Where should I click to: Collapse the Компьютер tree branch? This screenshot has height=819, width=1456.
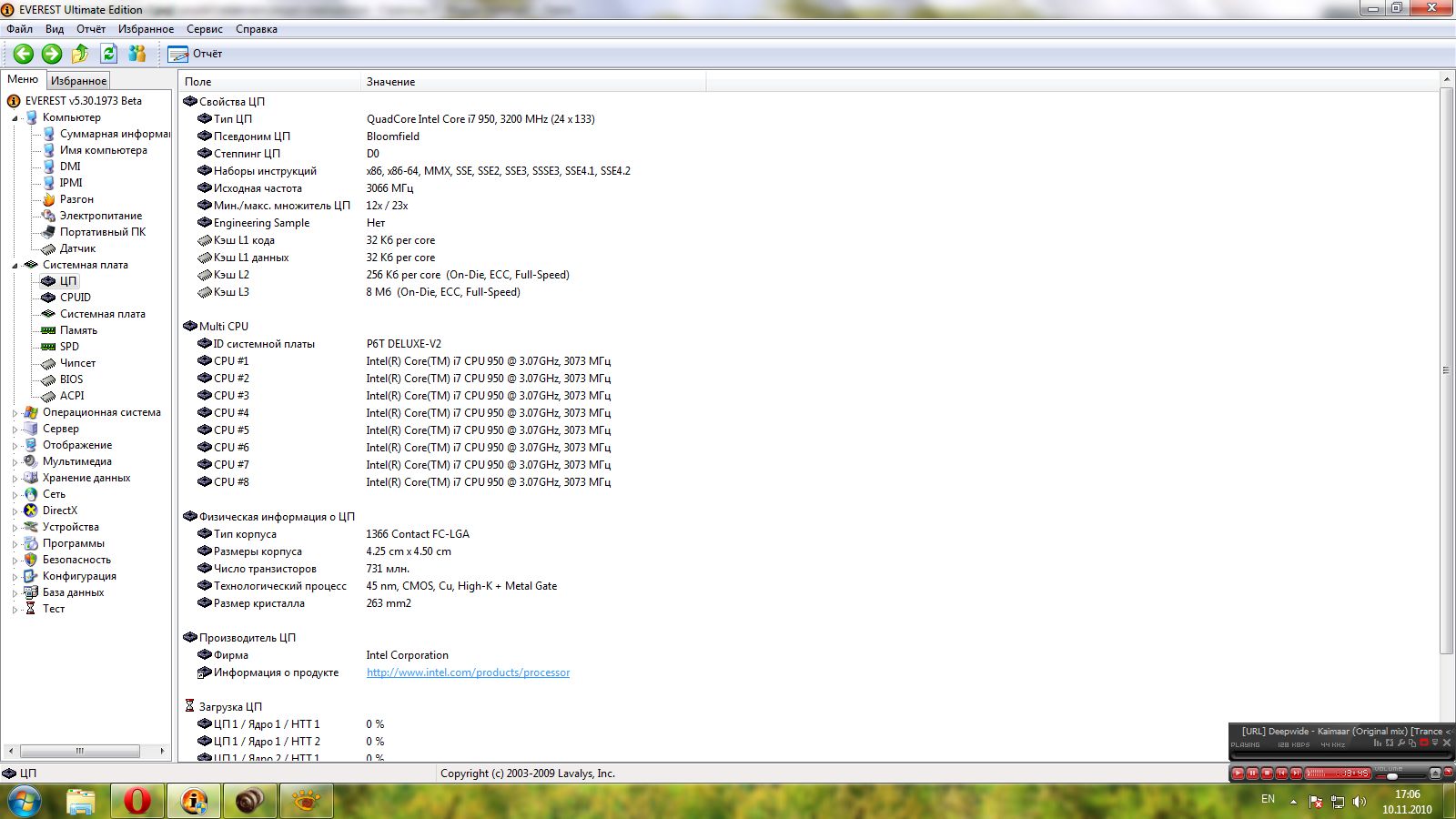(15, 118)
